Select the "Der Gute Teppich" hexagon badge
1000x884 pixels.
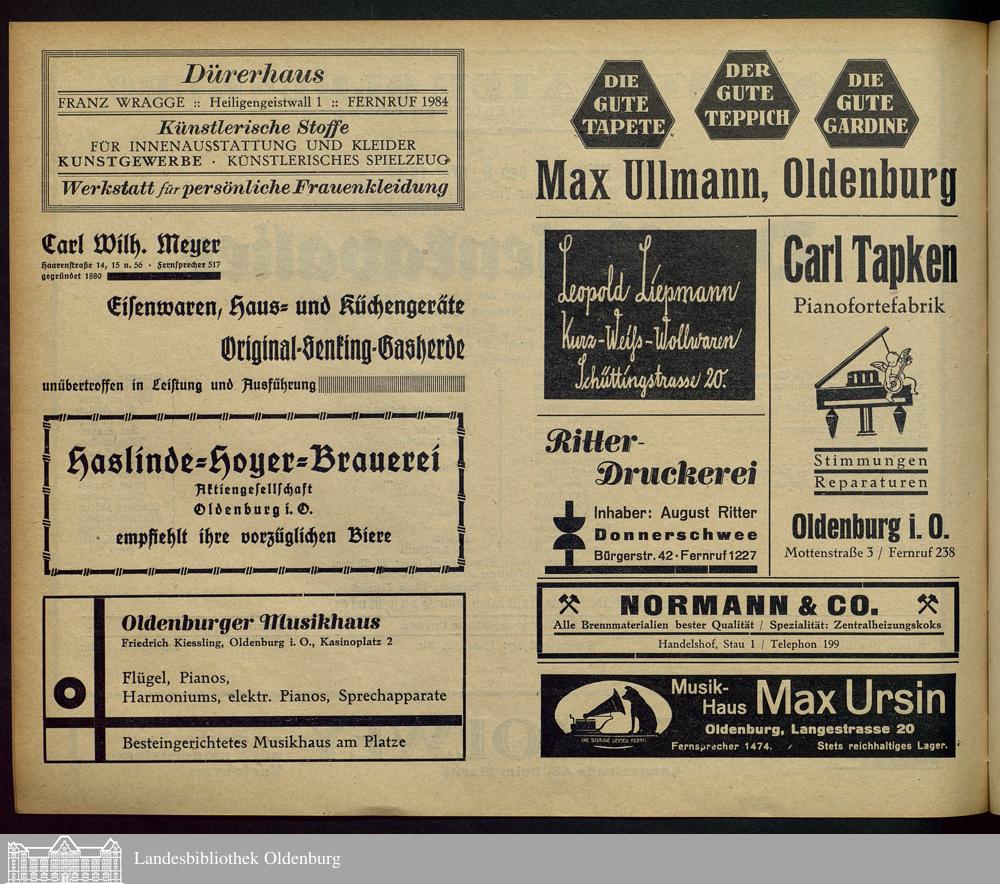[746, 95]
